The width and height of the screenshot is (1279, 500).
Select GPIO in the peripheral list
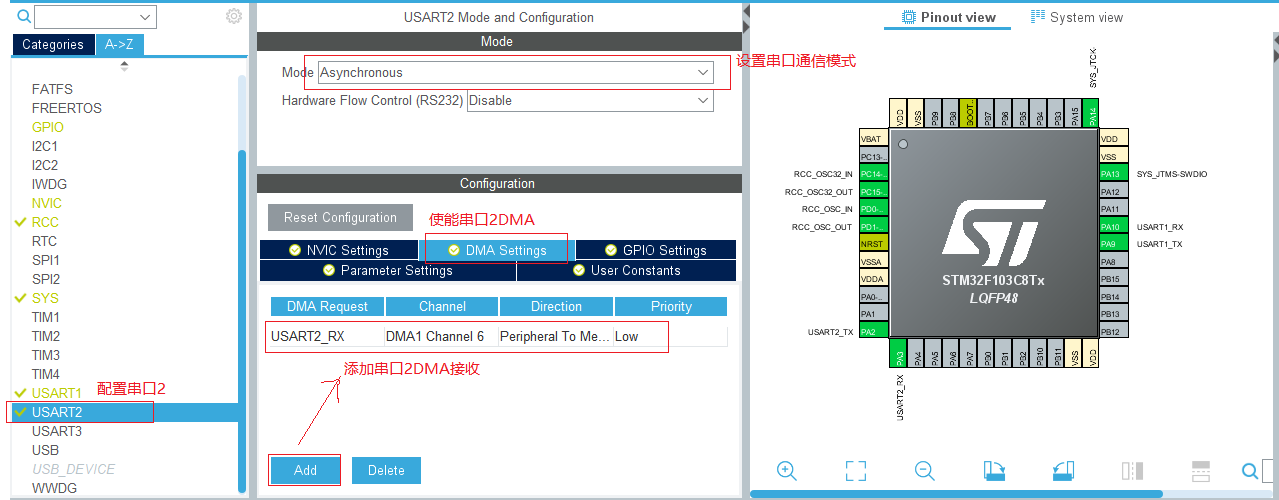coord(47,127)
